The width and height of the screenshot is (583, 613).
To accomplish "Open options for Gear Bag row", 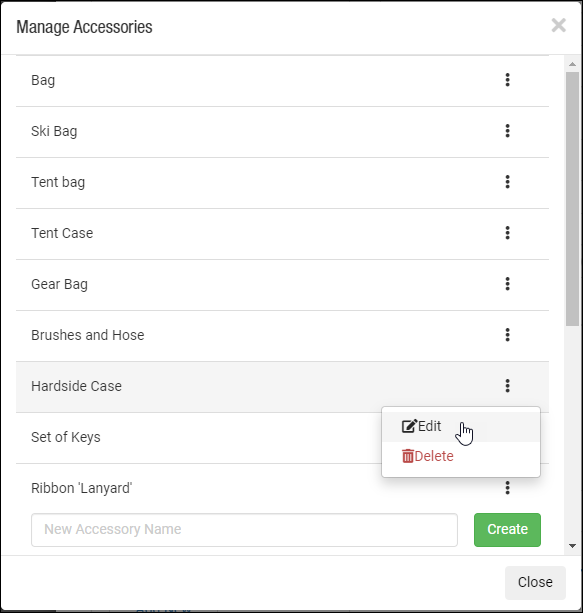I will pyautogui.click(x=507, y=284).
